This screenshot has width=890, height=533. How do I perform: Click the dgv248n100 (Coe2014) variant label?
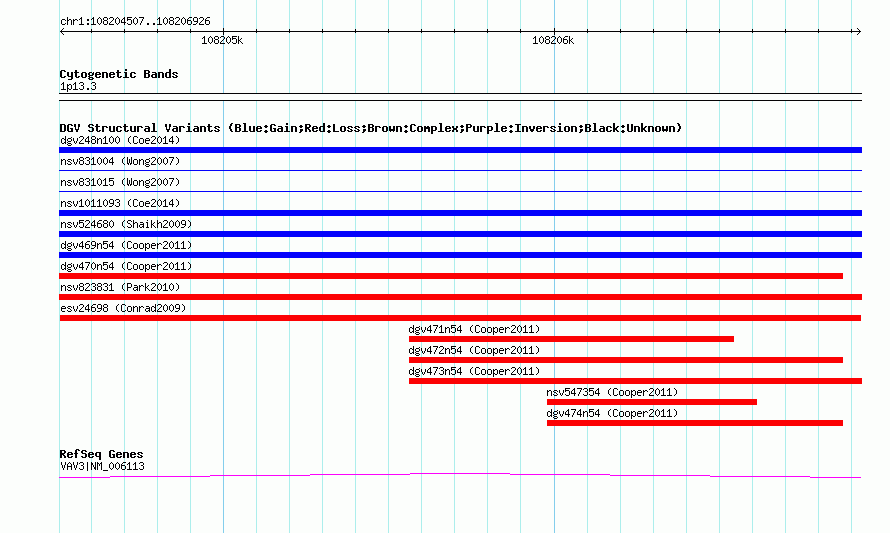coord(120,140)
